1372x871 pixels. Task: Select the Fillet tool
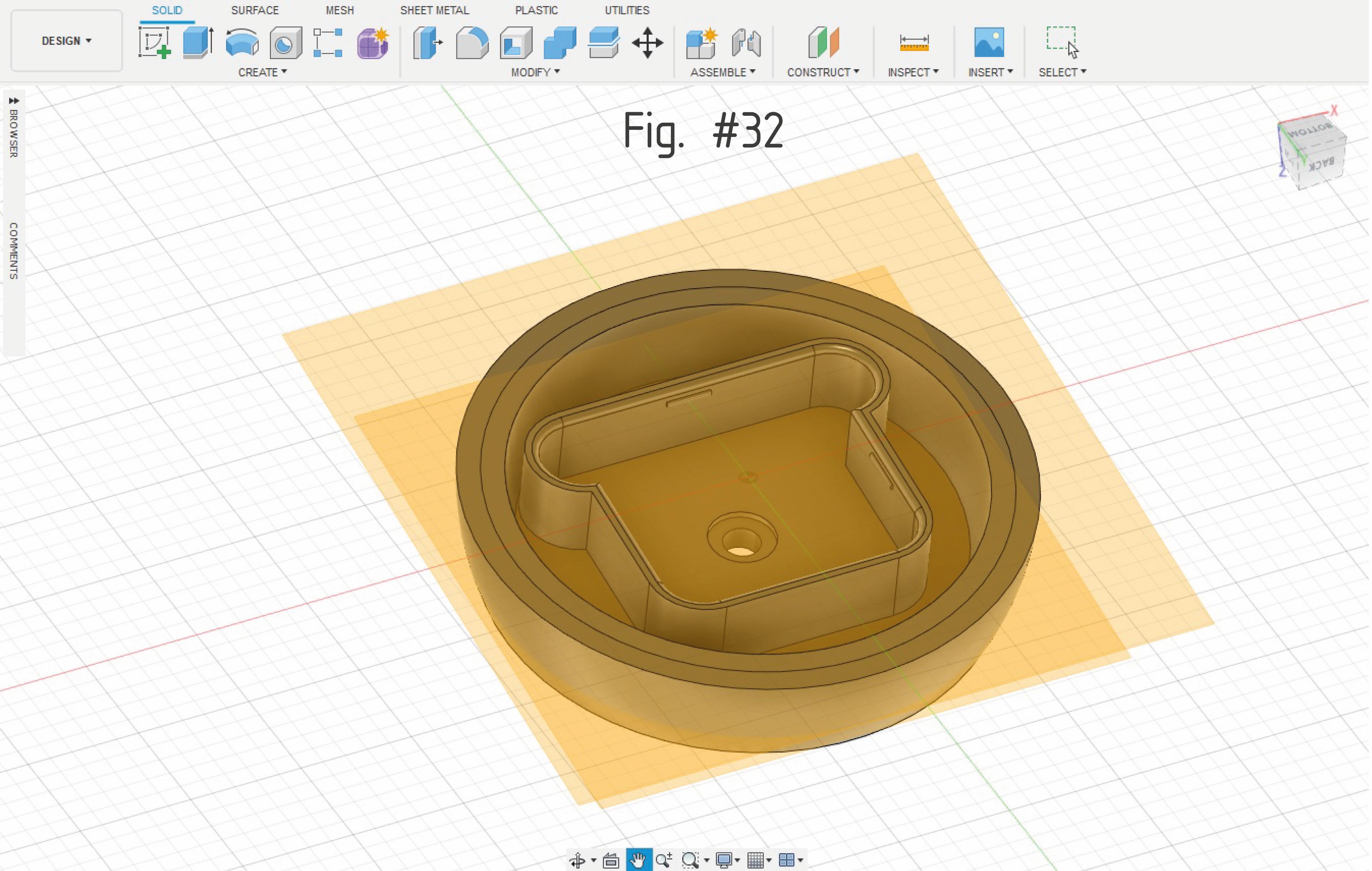pyautogui.click(x=472, y=43)
